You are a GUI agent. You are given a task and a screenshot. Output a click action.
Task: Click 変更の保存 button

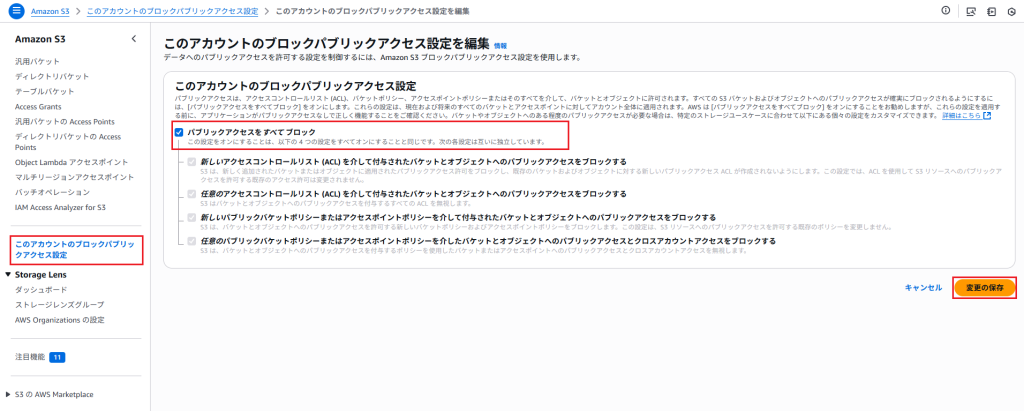click(984, 288)
